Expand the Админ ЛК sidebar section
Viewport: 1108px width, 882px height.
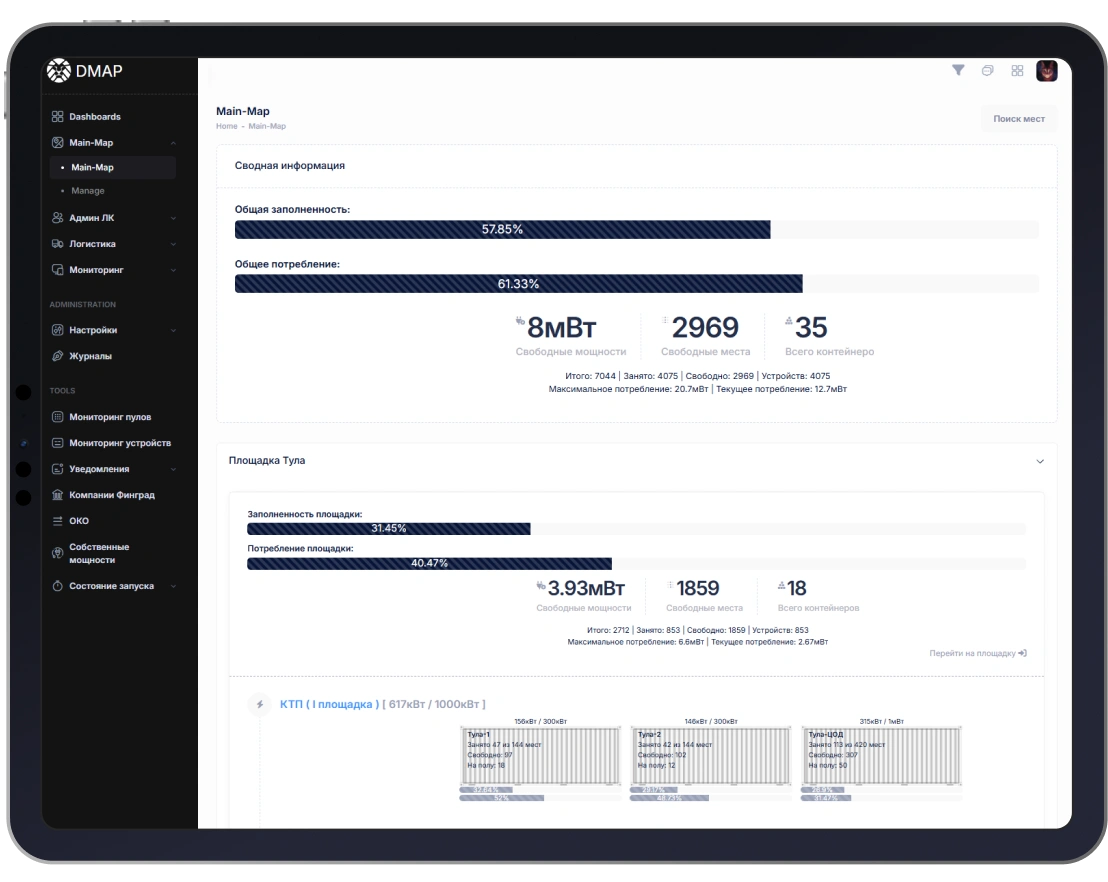click(112, 218)
